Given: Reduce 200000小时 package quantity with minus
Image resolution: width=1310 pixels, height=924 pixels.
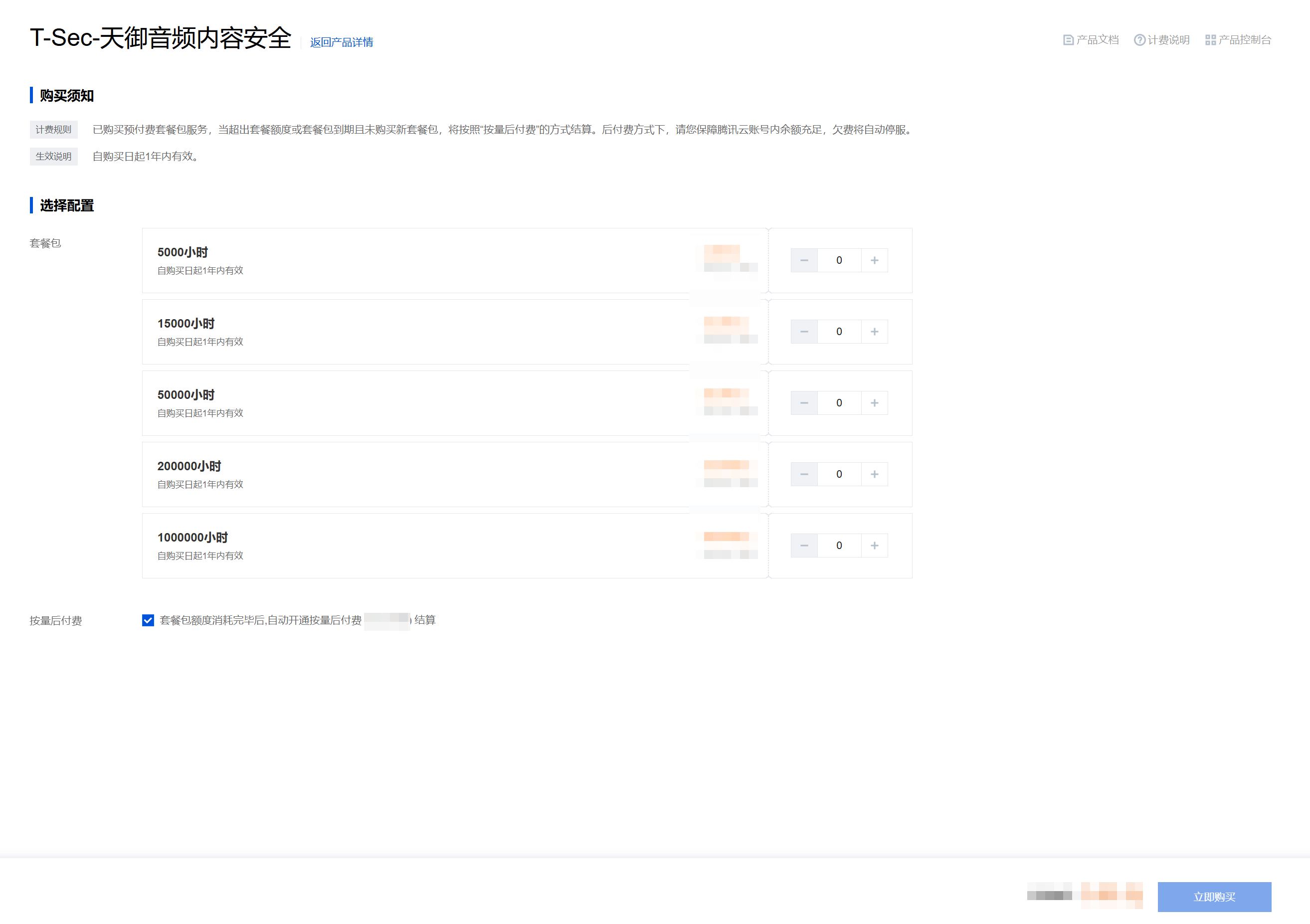Looking at the screenshot, I should [804, 475].
